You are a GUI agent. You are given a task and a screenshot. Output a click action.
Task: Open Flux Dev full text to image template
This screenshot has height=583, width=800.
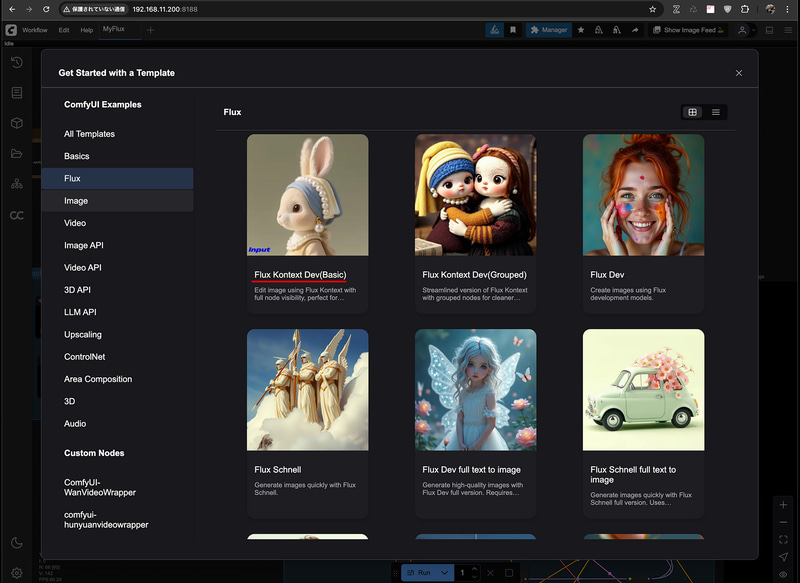coord(476,423)
